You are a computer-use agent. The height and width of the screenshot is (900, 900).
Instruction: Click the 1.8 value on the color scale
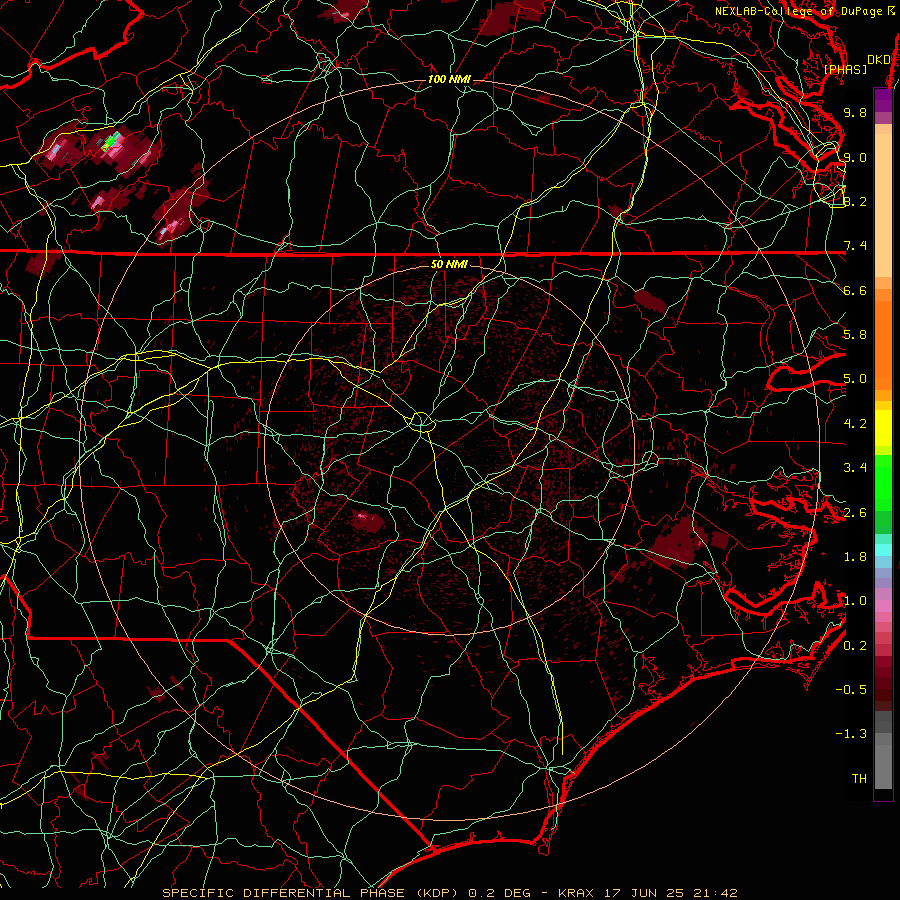(x=855, y=557)
